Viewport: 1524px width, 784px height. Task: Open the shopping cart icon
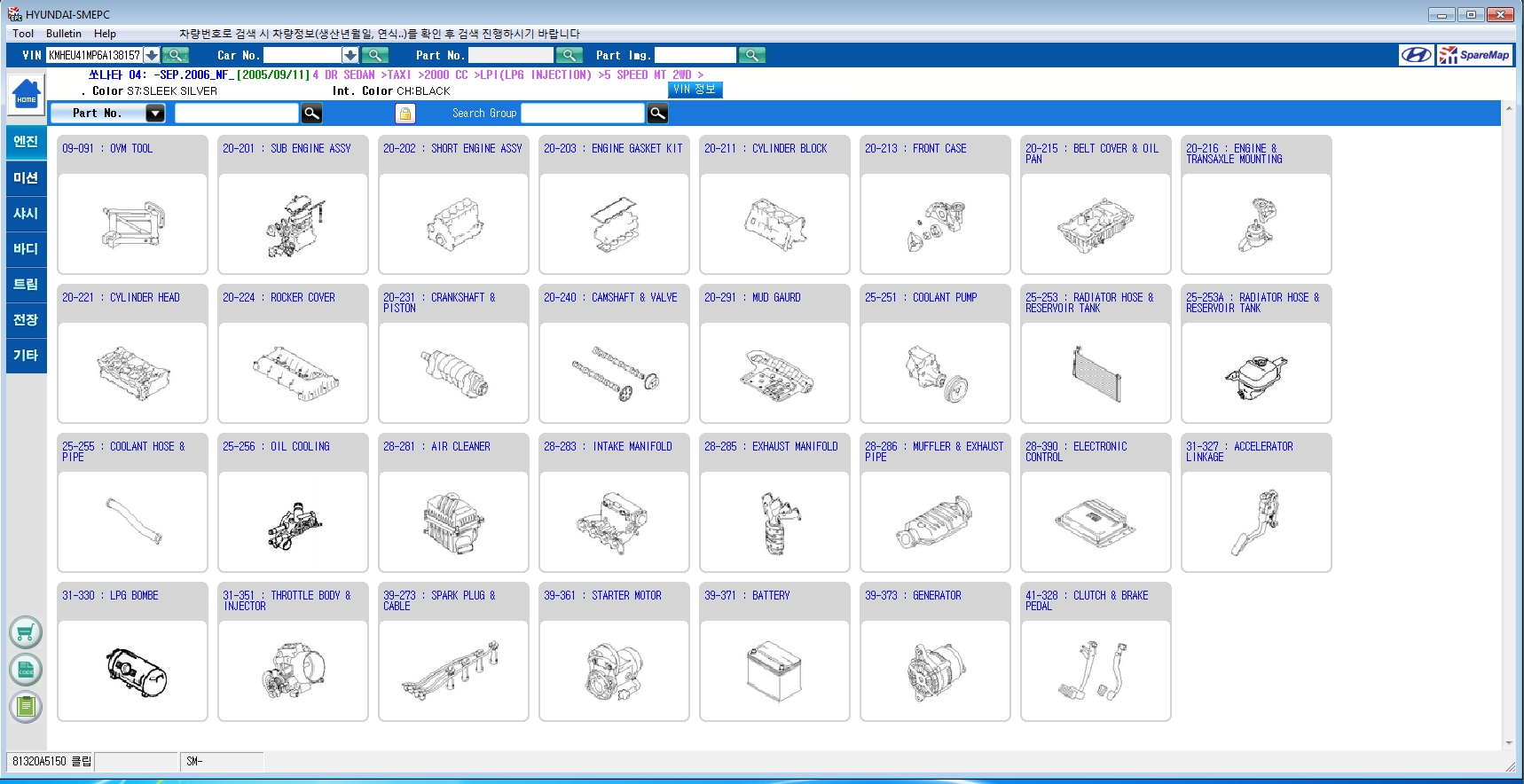coord(26,632)
